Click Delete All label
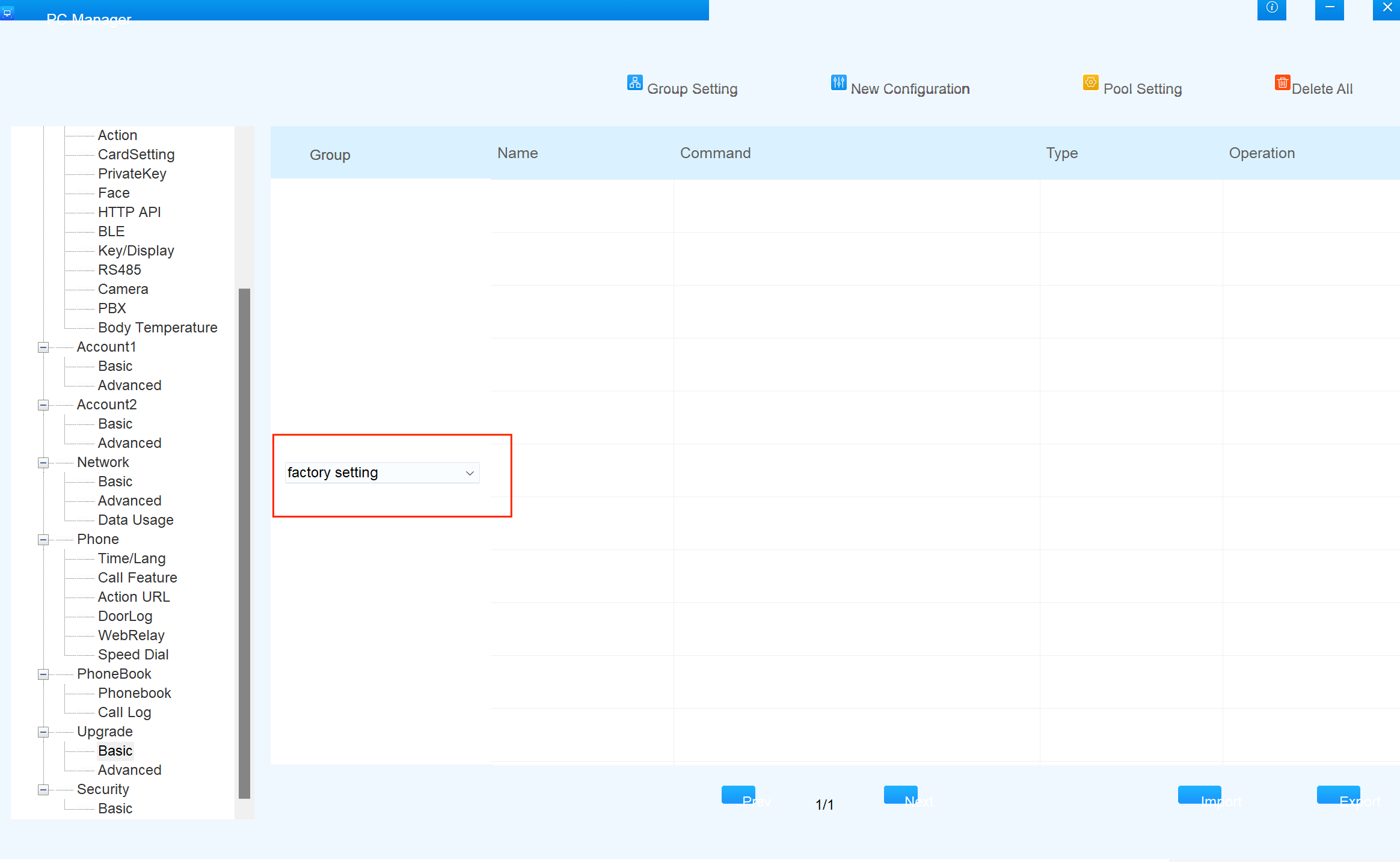This screenshot has width=1400, height=862. click(1322, 89)
